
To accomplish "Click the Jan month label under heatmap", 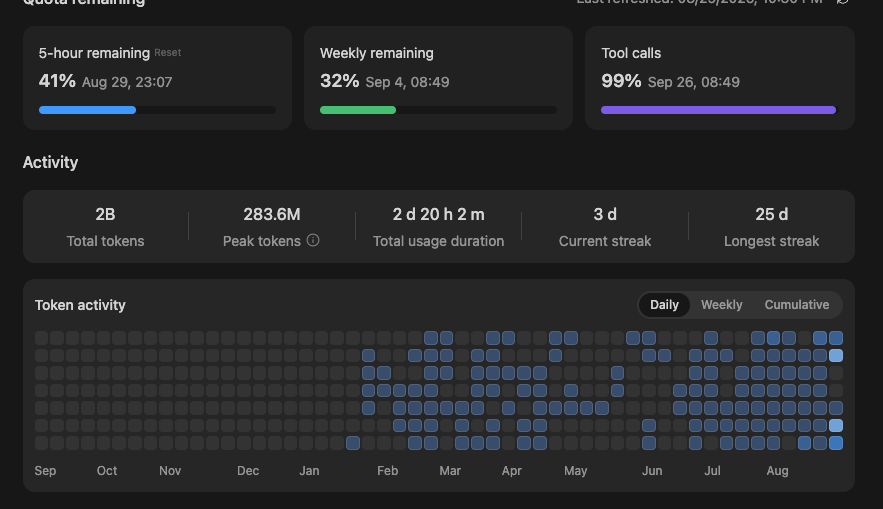I will pos(309,471).
